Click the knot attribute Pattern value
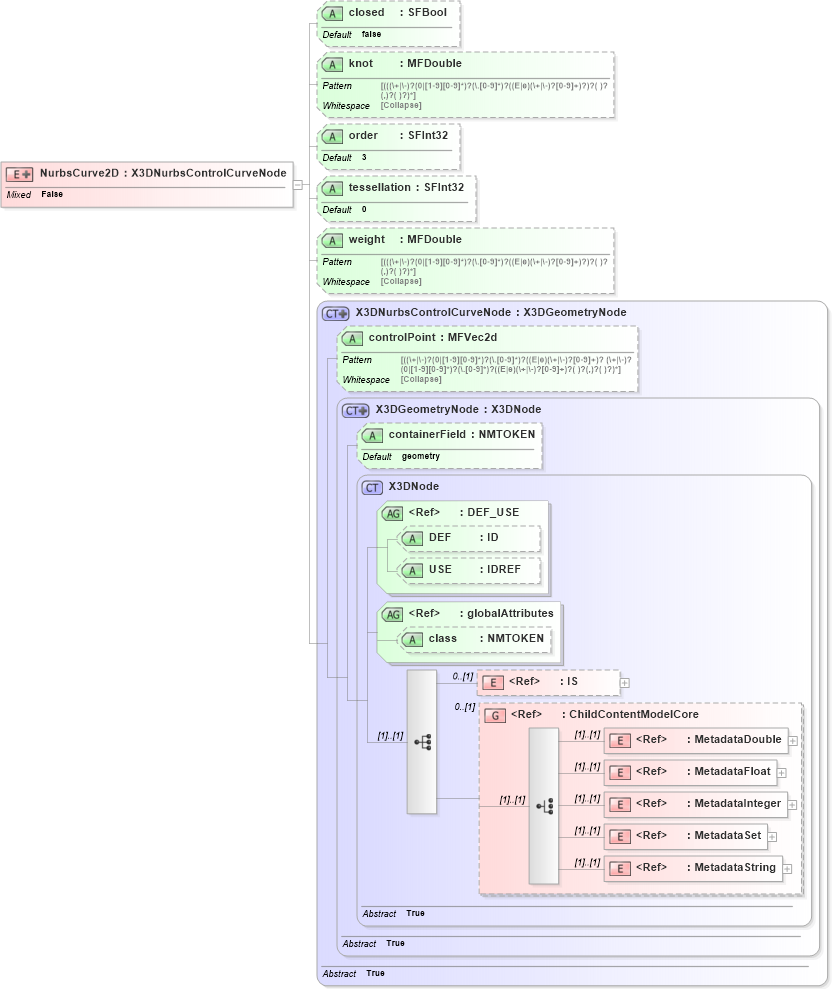 pyautogui.click(x=494, y=90)
